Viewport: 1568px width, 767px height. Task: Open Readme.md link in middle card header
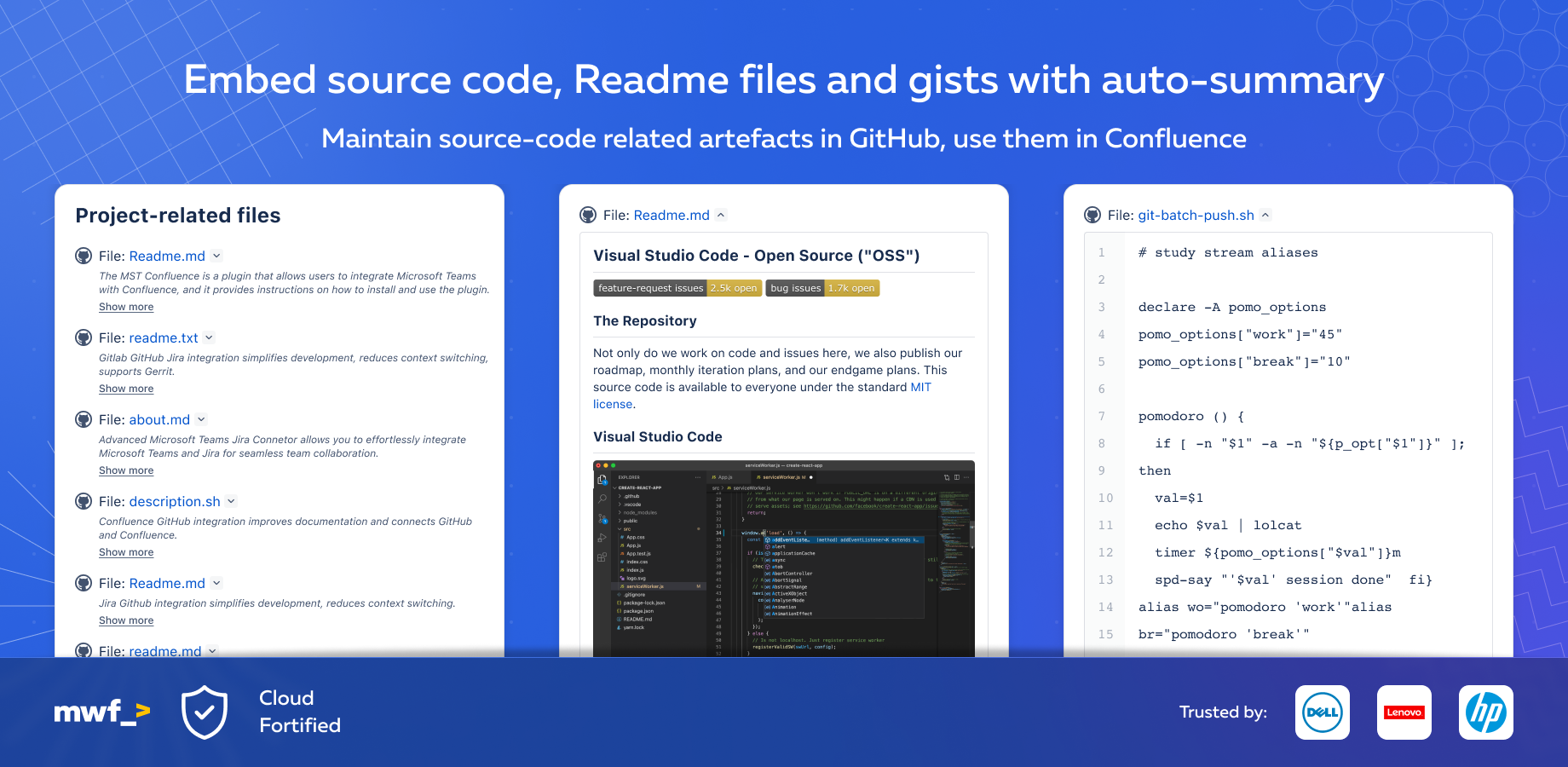[672, 215]
